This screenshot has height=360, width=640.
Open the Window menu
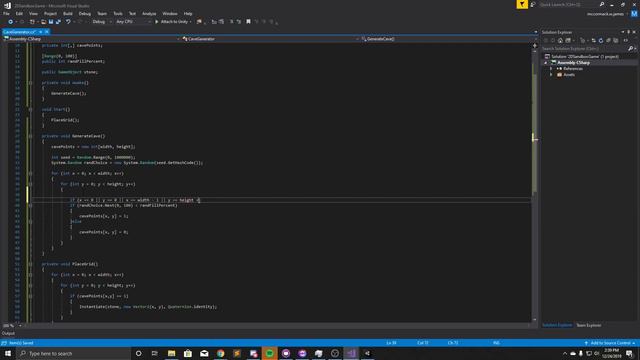(x=170, y=13)
